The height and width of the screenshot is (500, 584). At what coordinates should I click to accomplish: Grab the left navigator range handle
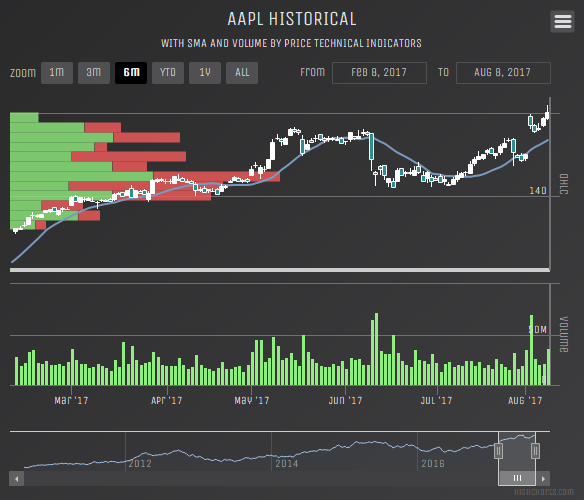(x=498, y=451)
